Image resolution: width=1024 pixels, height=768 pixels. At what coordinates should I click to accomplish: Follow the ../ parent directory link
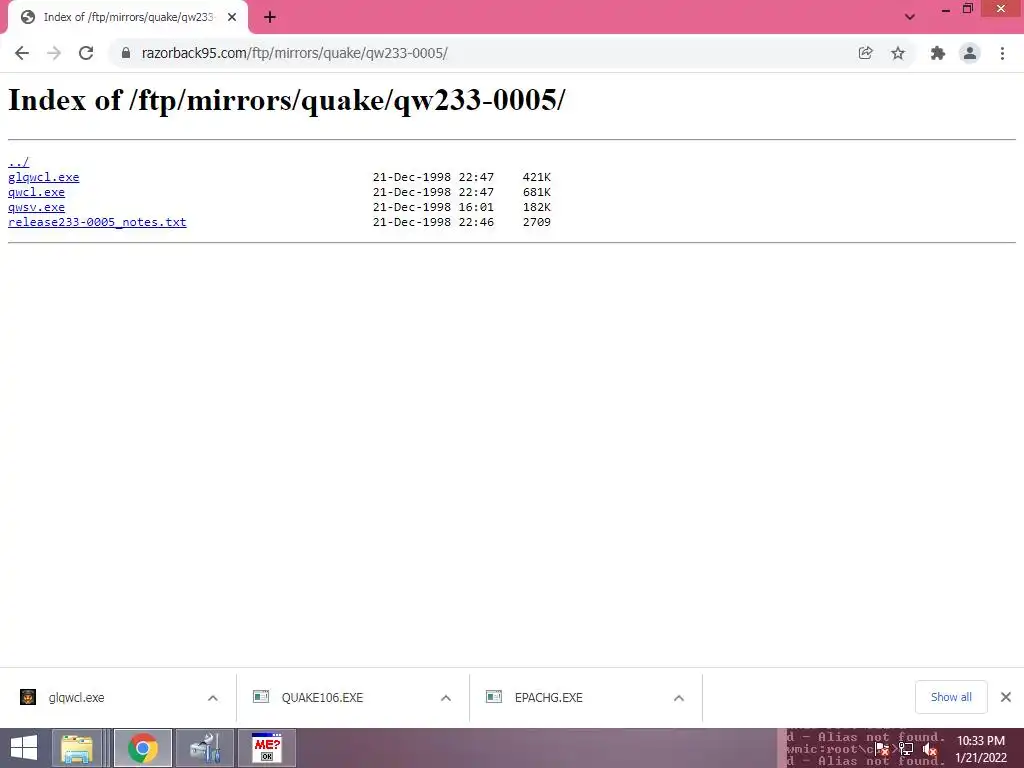tap(18, 162)
